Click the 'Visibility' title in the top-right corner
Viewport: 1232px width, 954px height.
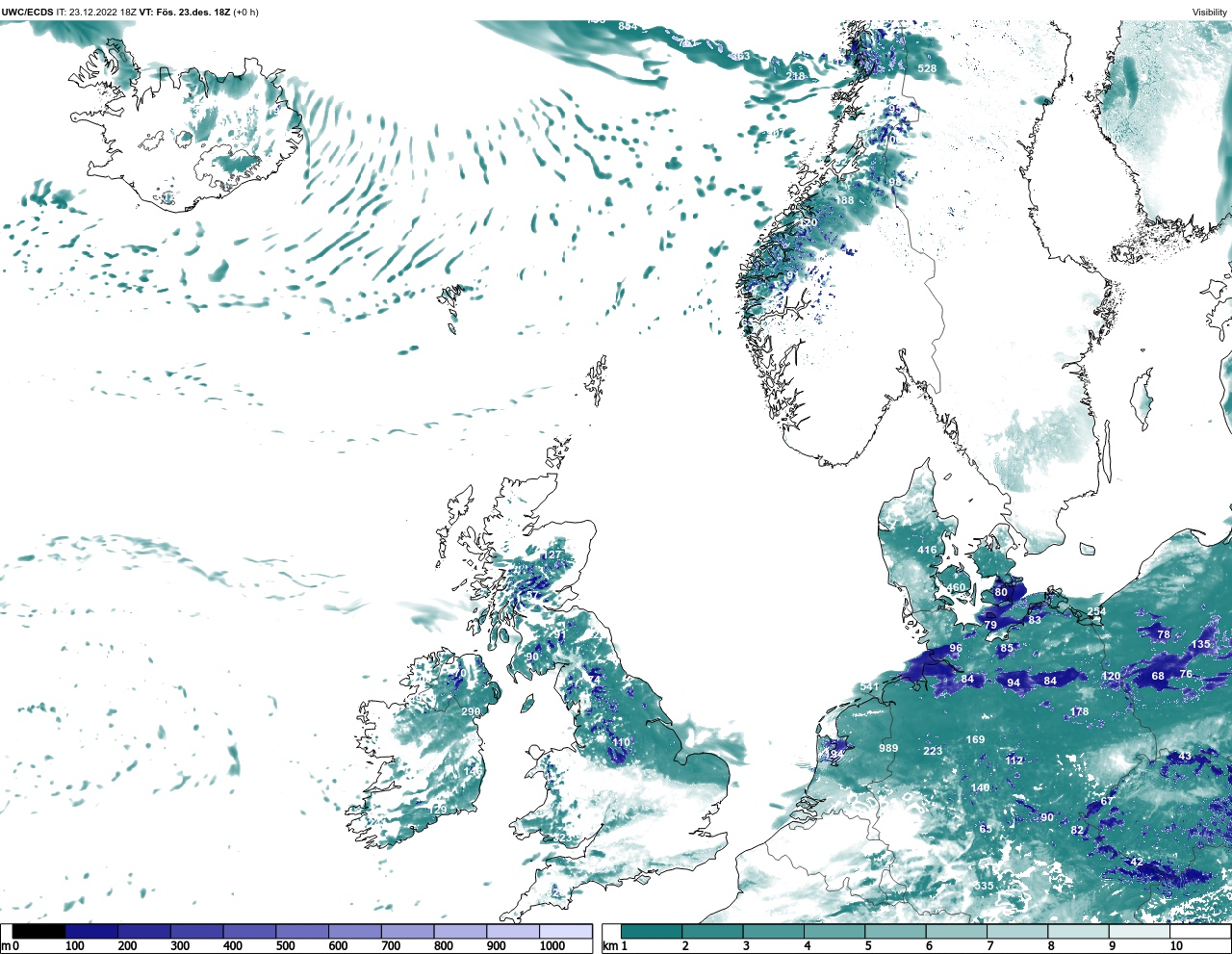[1210, 13]
